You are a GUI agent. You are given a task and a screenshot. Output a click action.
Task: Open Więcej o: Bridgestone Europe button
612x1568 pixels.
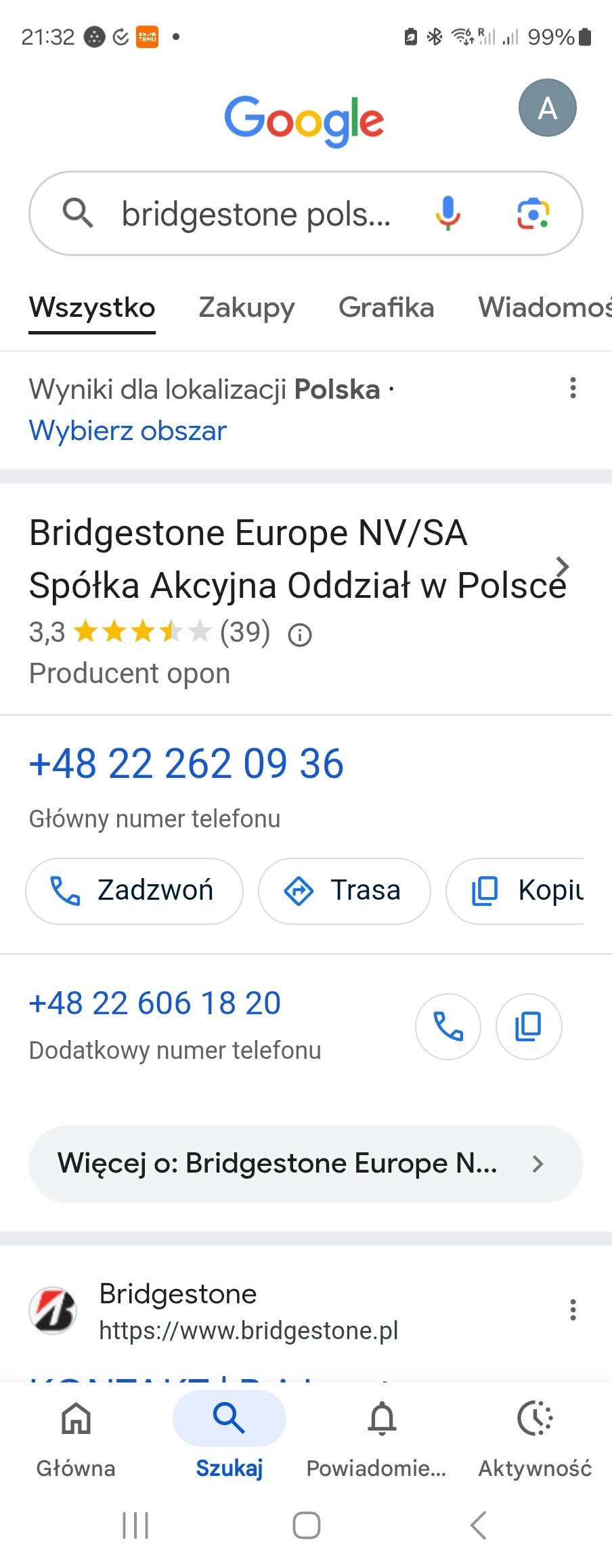point(305,1164)
